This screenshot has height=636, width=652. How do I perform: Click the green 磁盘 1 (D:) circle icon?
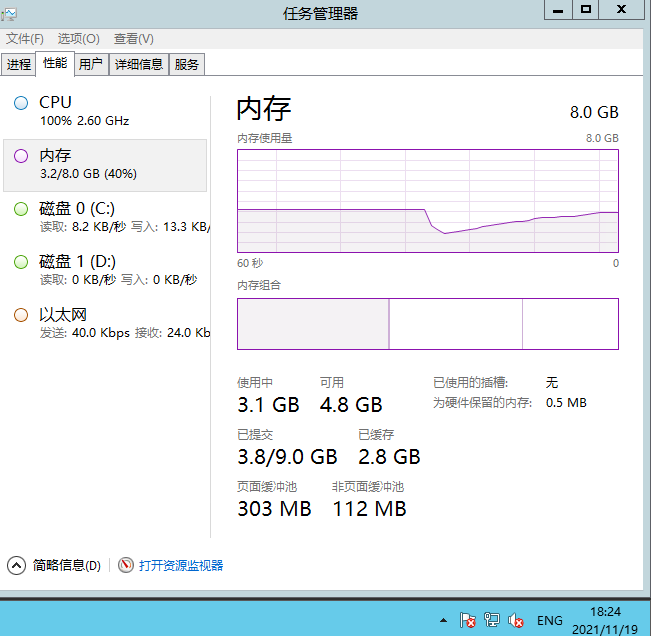(21, 262)
